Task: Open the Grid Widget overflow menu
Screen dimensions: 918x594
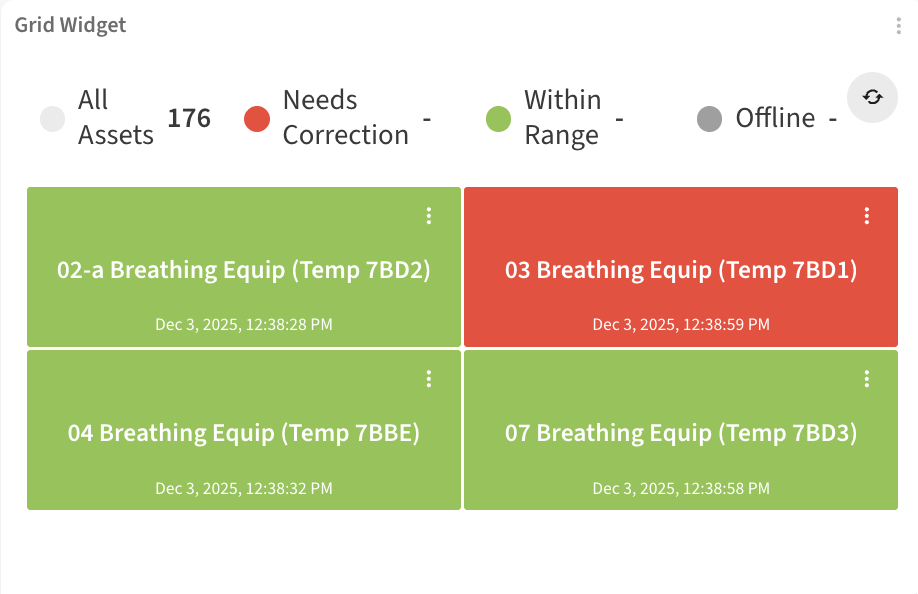Action: pyautogui.click(x=898, y=25)
